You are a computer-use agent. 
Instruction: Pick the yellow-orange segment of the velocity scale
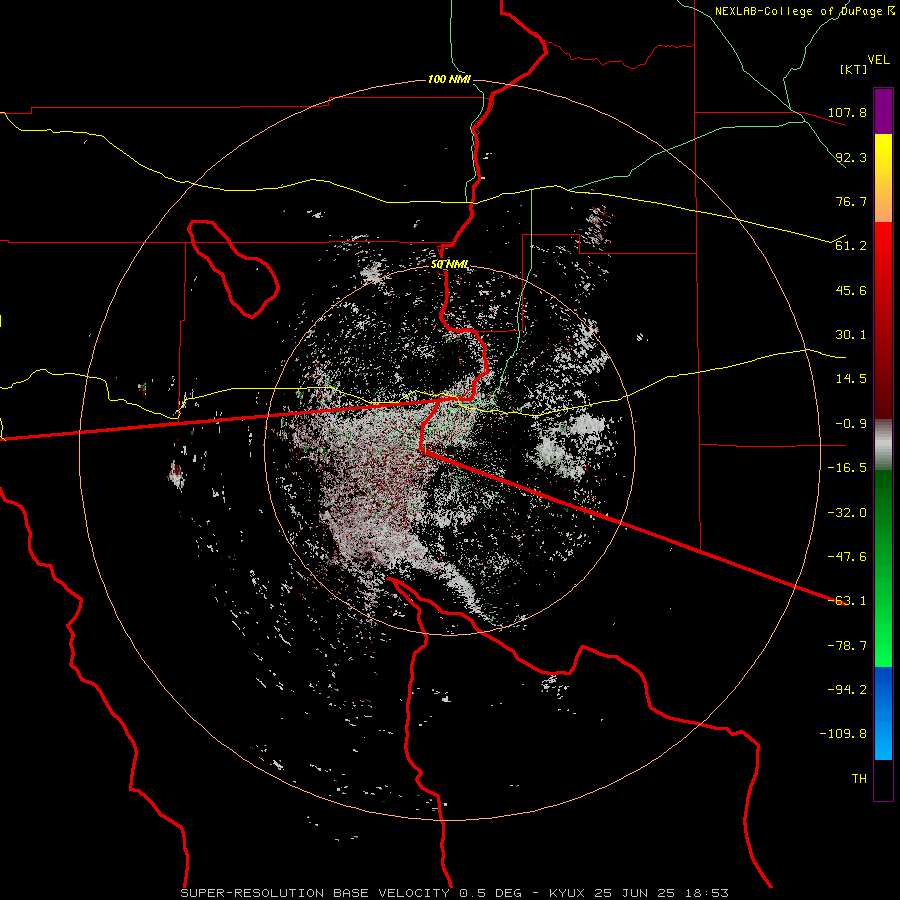pos(883,178)
